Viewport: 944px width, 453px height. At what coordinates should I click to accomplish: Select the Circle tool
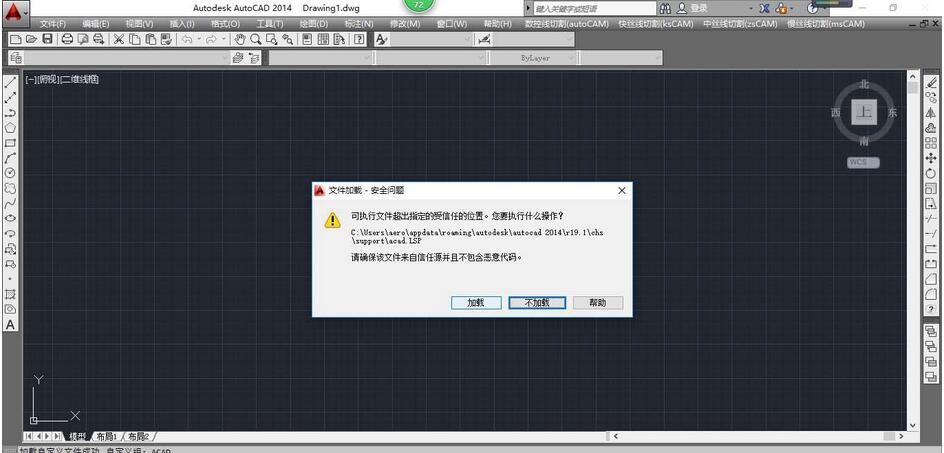point(10,173)
